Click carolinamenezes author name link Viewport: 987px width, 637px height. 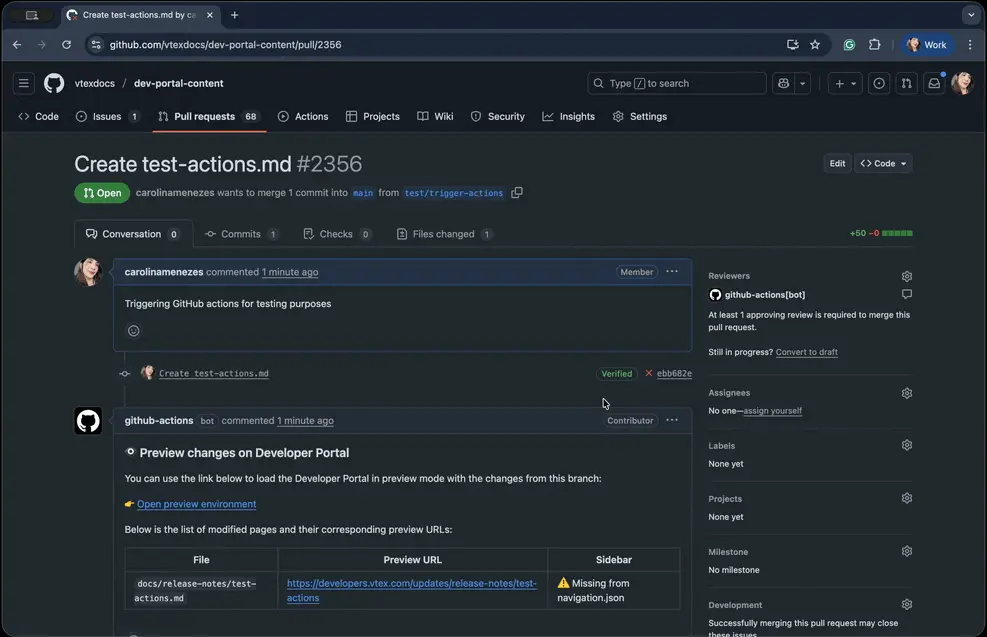pyautogui.click(x=164, y=272)
